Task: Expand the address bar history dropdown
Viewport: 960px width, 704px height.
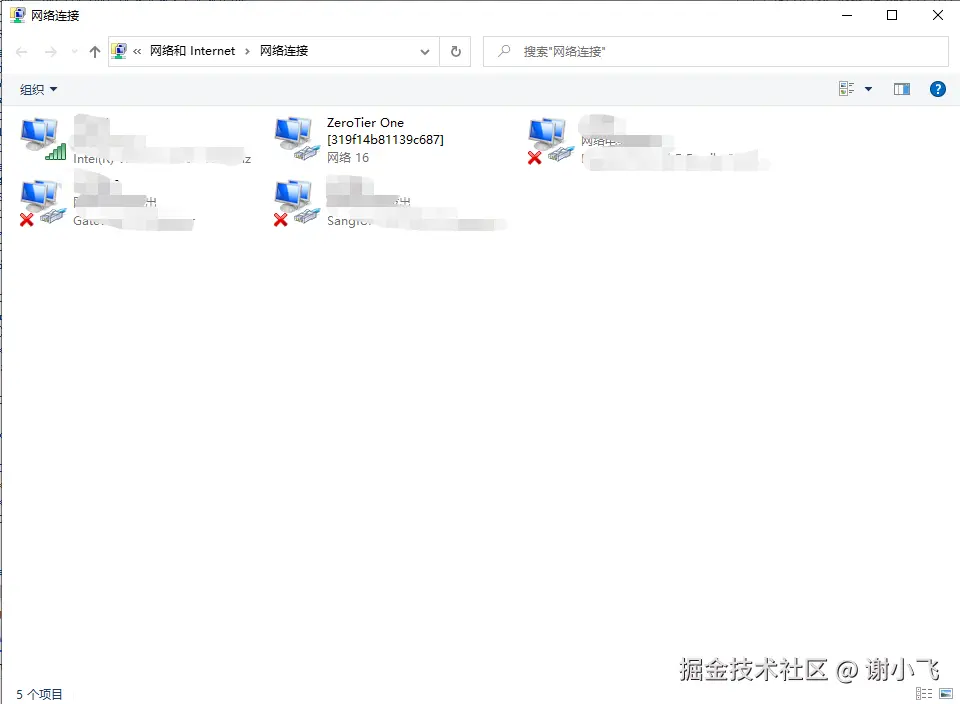Action: [424, 51]
